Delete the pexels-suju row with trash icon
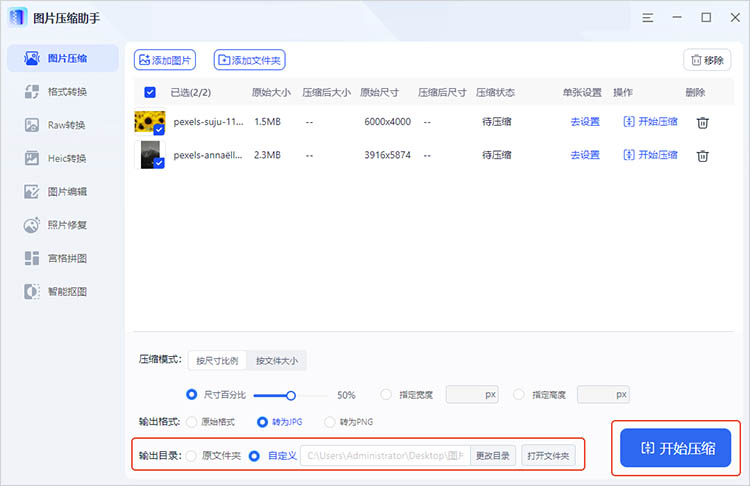 pyautogui.click(x=702, y=122)
